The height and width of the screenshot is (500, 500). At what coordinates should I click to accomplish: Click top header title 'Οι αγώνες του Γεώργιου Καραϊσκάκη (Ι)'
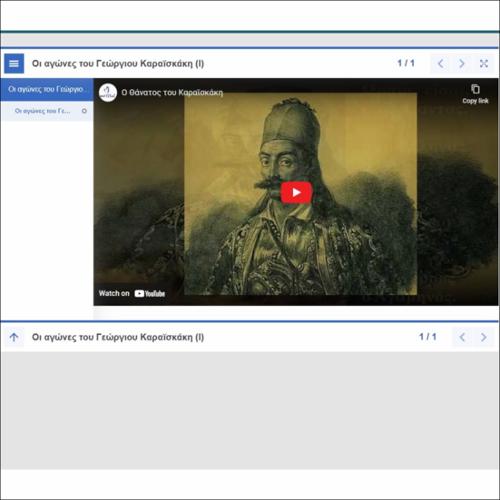118,63
